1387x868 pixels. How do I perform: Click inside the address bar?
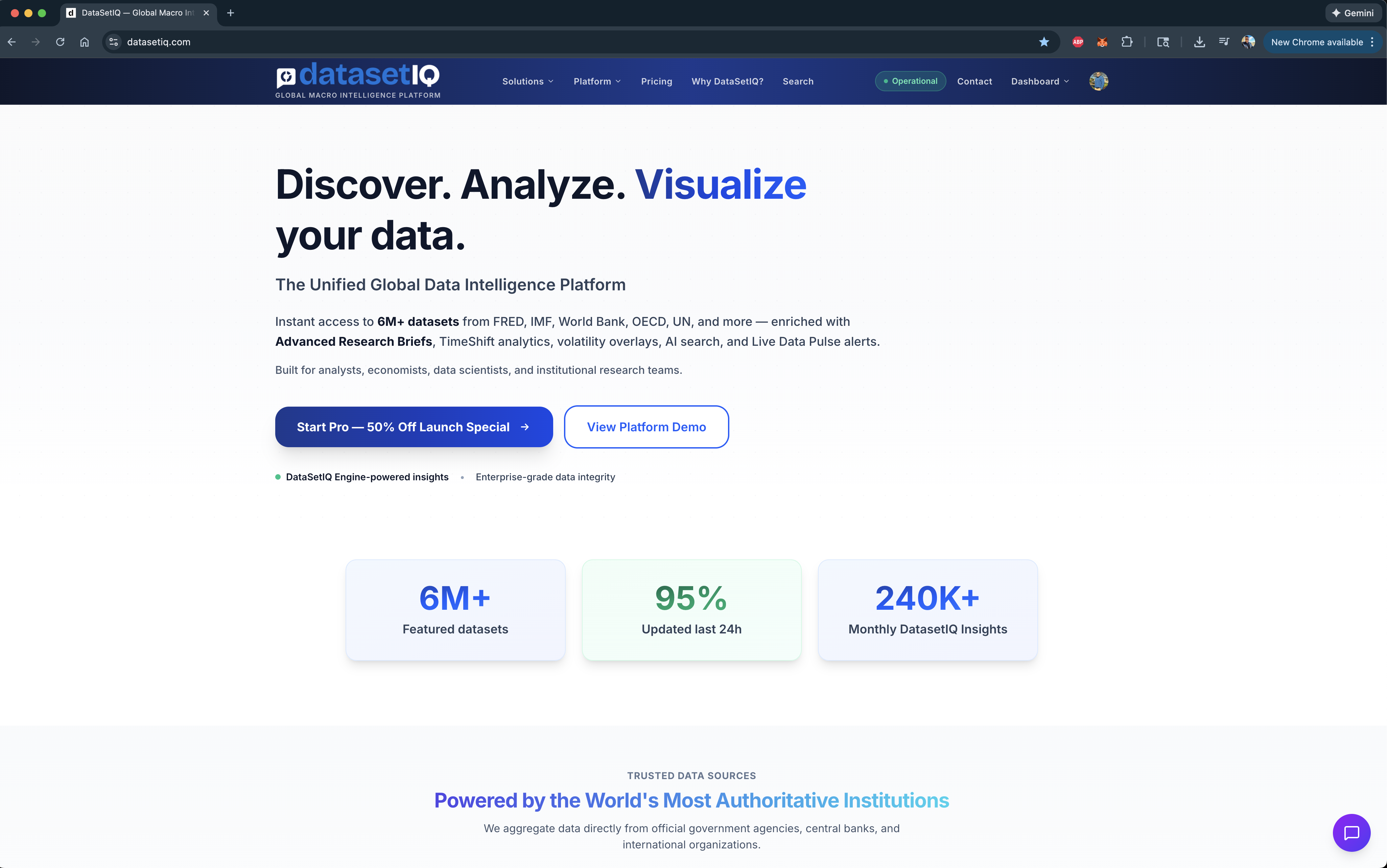click(345, 41)
